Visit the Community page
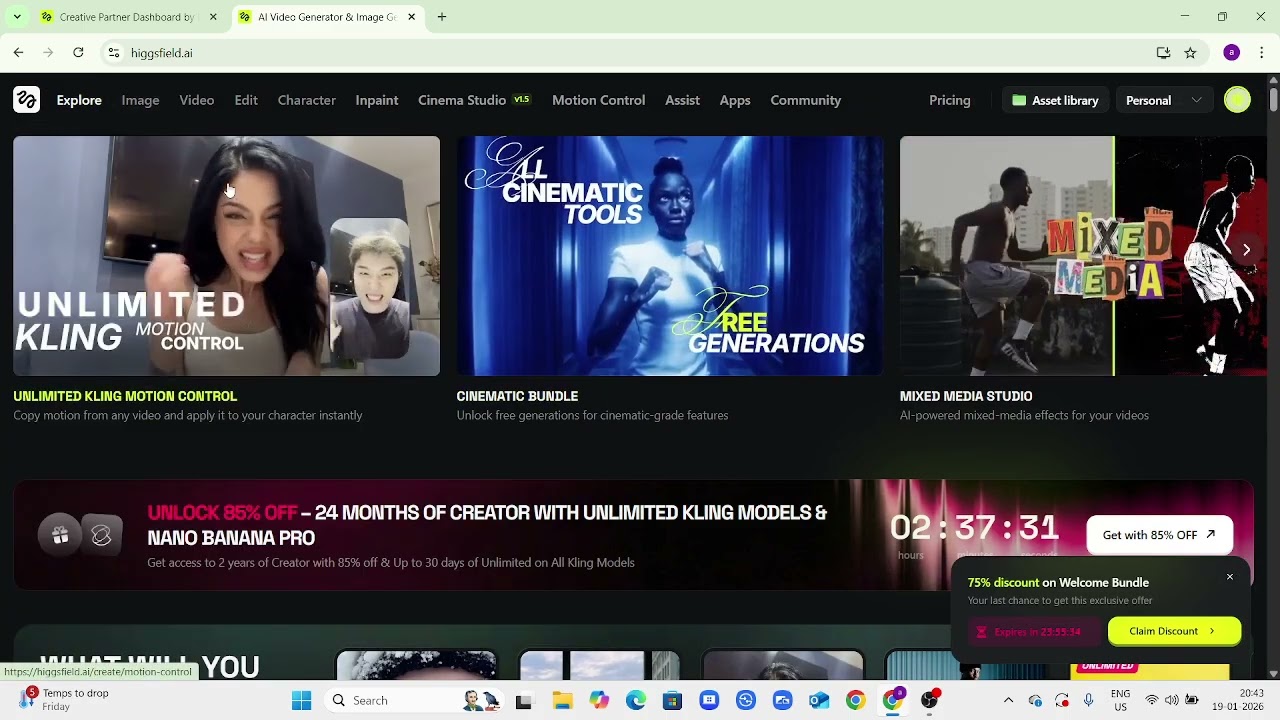The height and width of the screenshot is (720, 1280). 806,100
